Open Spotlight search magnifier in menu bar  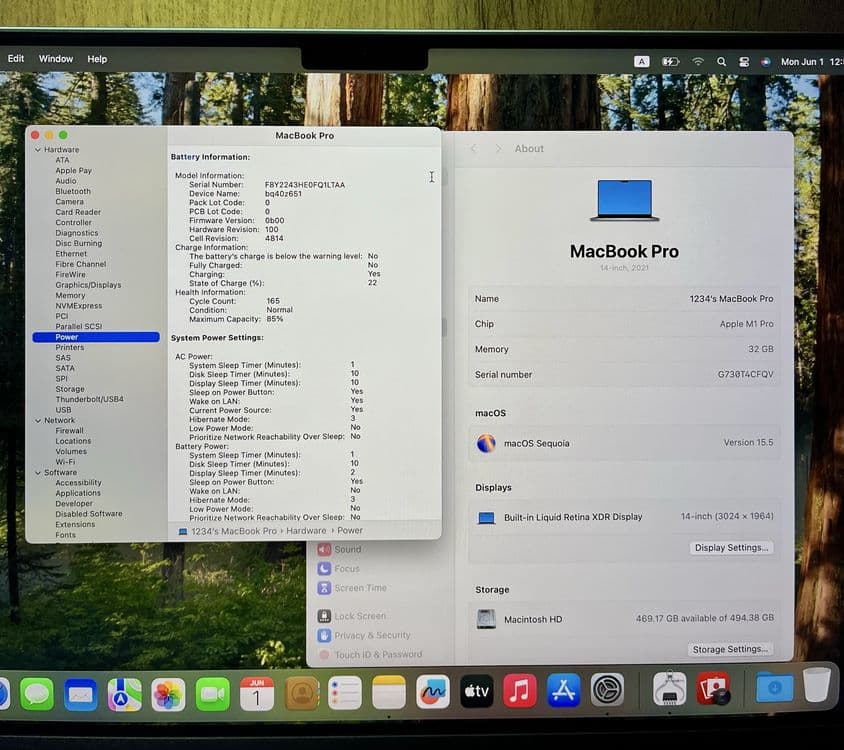721,62
